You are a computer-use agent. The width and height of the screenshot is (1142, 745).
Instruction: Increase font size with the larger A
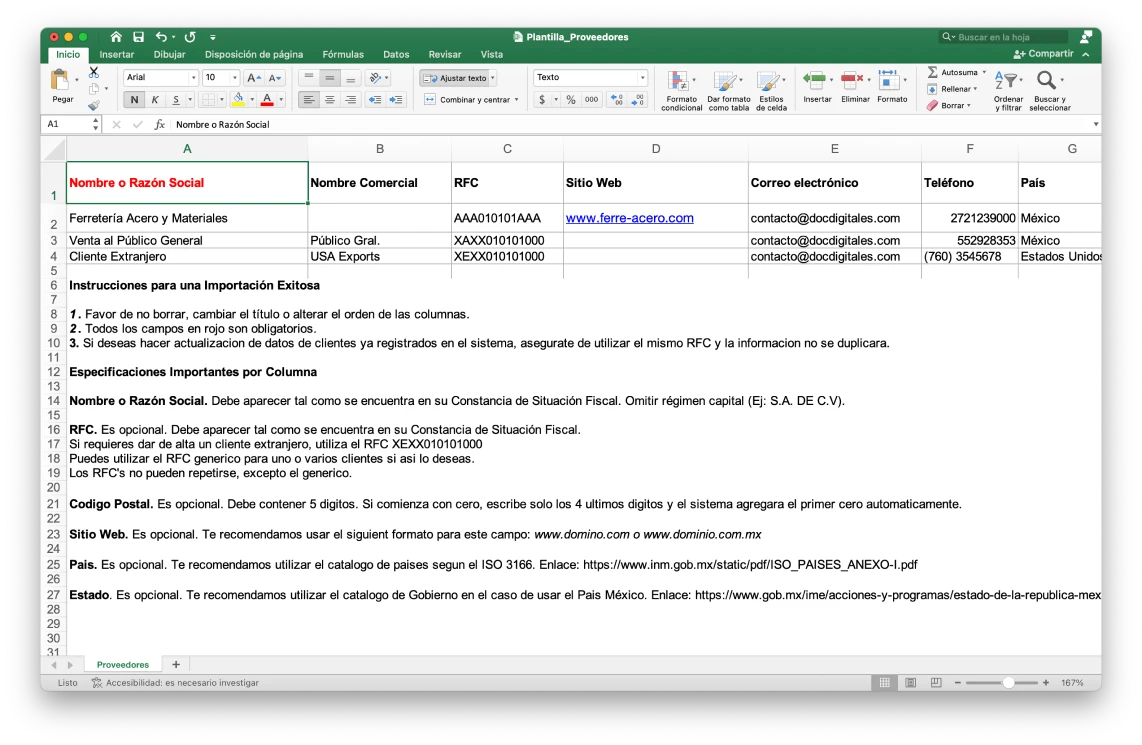[253, 78]
